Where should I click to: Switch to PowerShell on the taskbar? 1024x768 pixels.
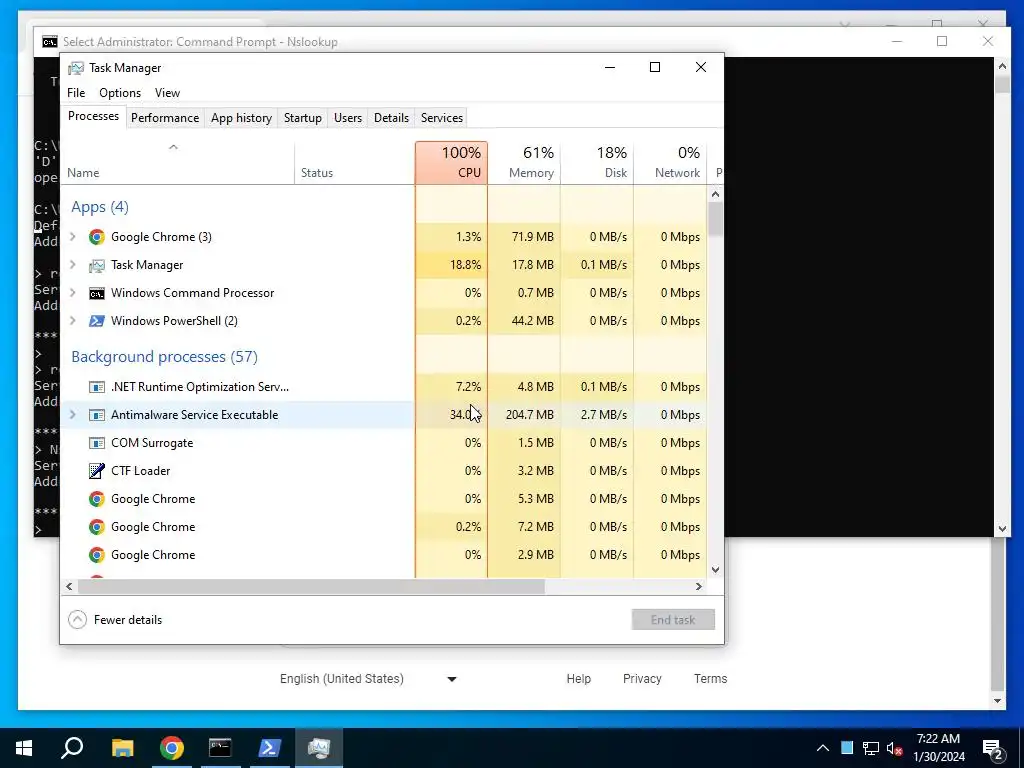[x=270, y=748]
